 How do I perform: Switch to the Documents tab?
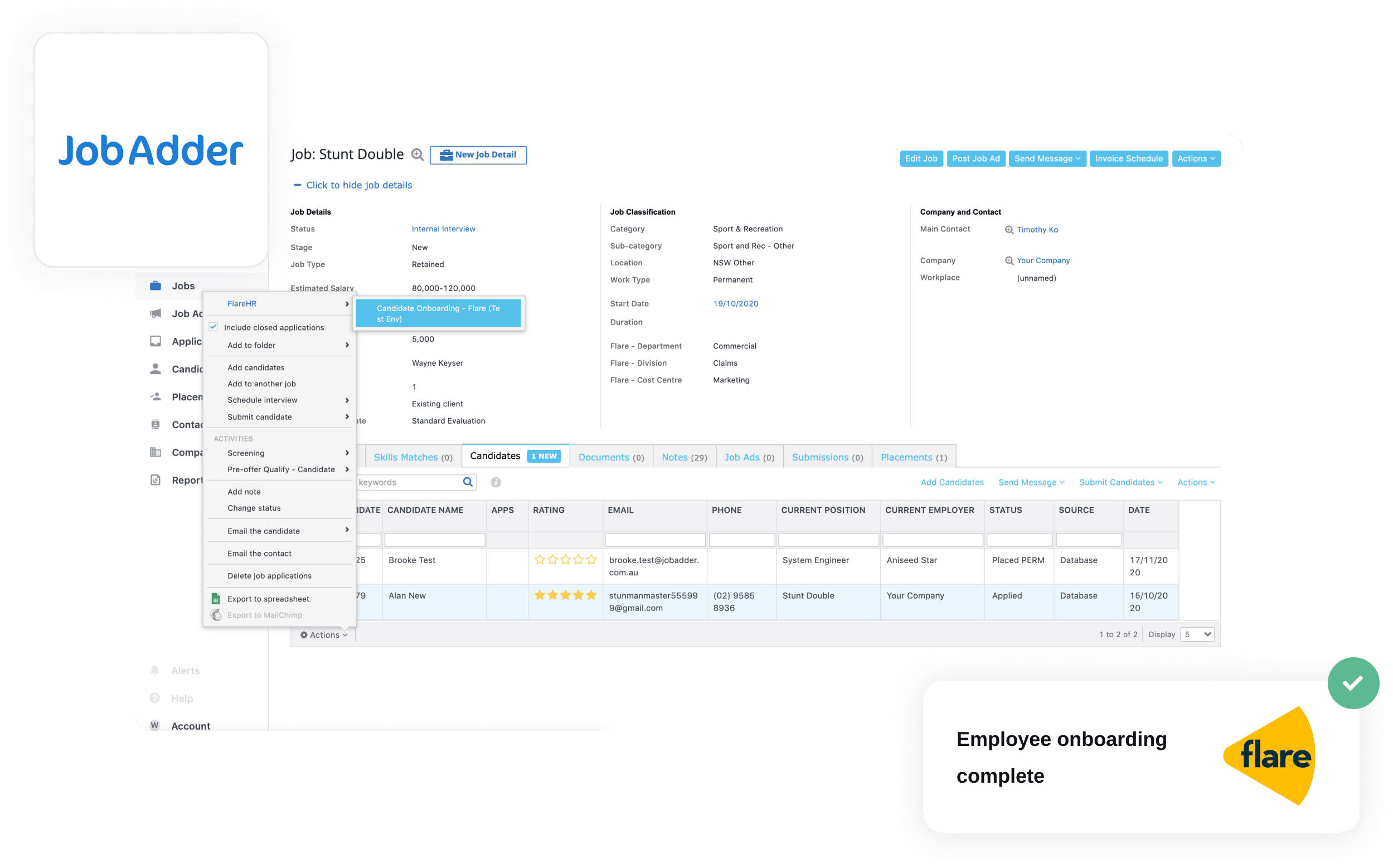pyautogui.click(x=611, y=457)
